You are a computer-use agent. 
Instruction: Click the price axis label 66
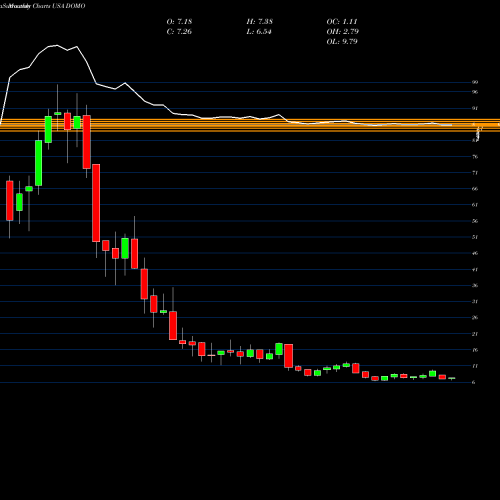pyautogui.click(x=475, y=189)
